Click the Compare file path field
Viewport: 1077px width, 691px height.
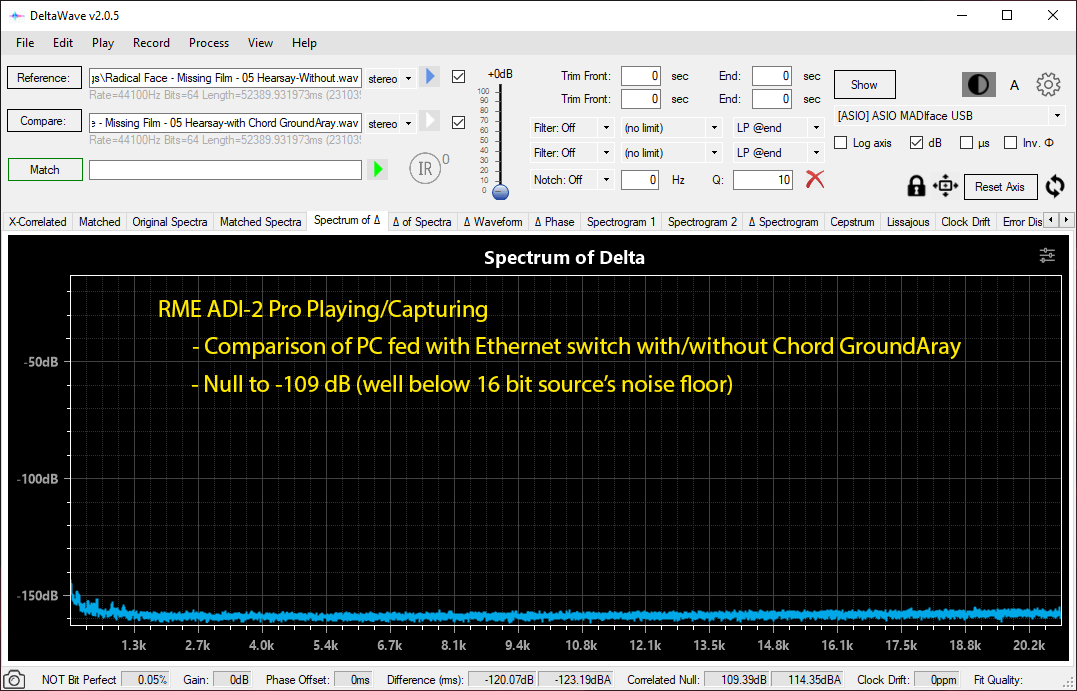coord(225,123)
